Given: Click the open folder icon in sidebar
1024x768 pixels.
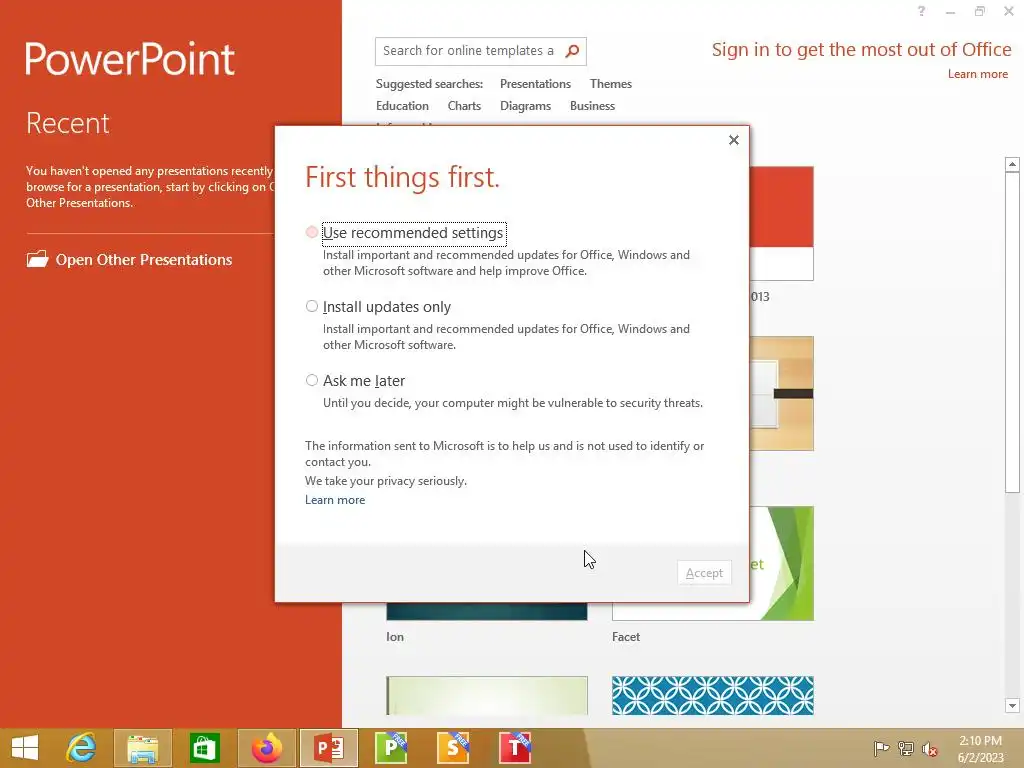Looking at the screenshot, I should coord(37,259).
